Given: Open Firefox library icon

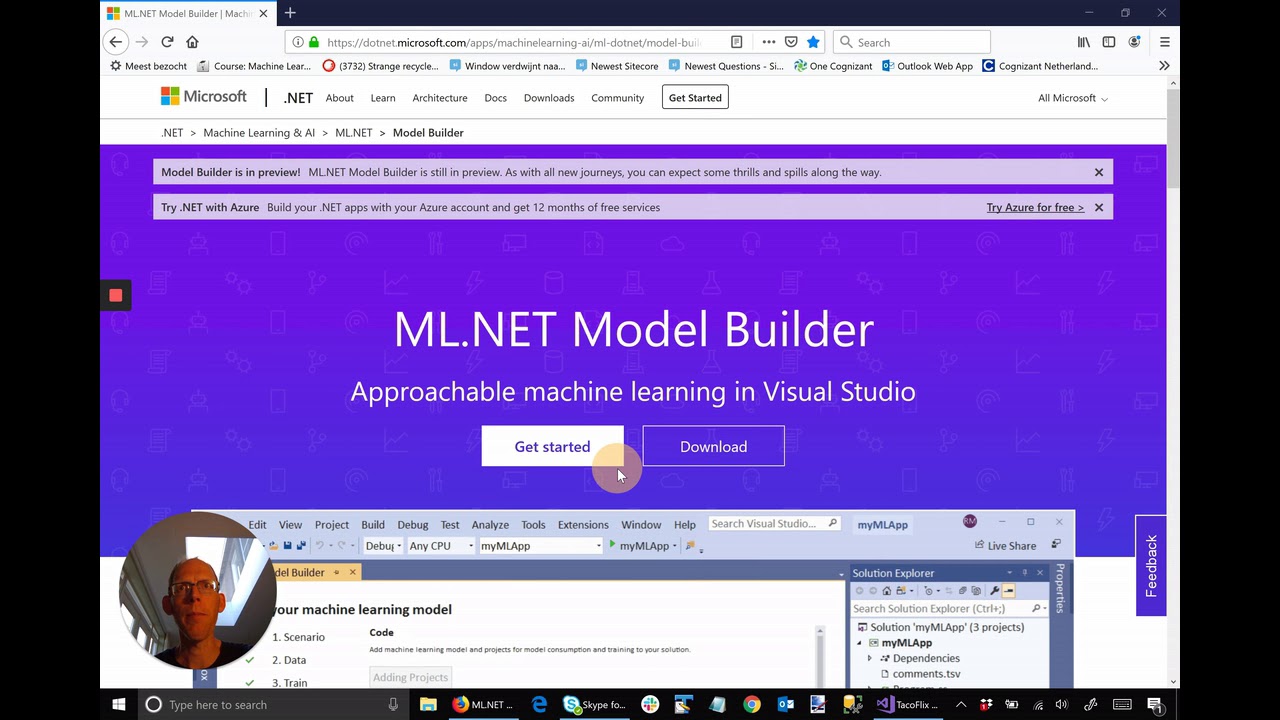Looking at the screenshot, I should pos(1084,42).
